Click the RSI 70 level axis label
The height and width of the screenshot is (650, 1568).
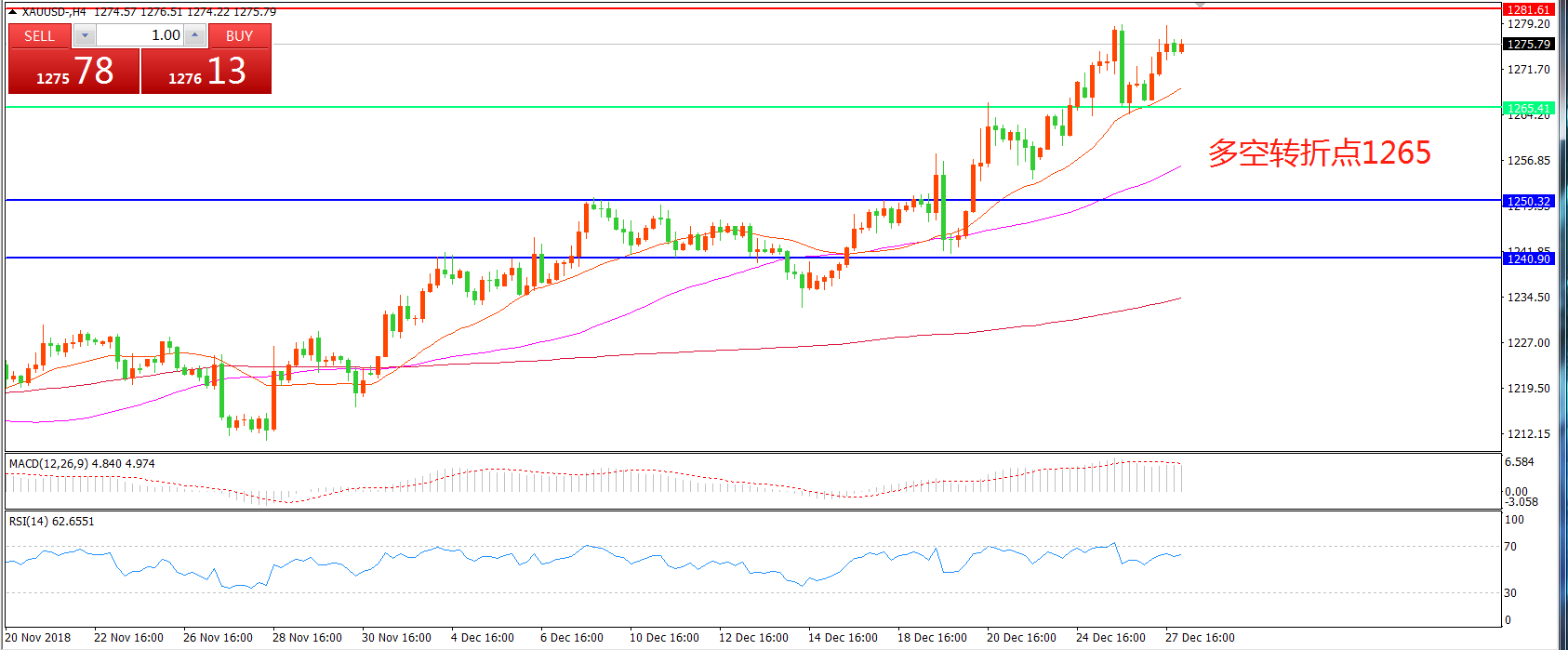[x=1510, y=546]
